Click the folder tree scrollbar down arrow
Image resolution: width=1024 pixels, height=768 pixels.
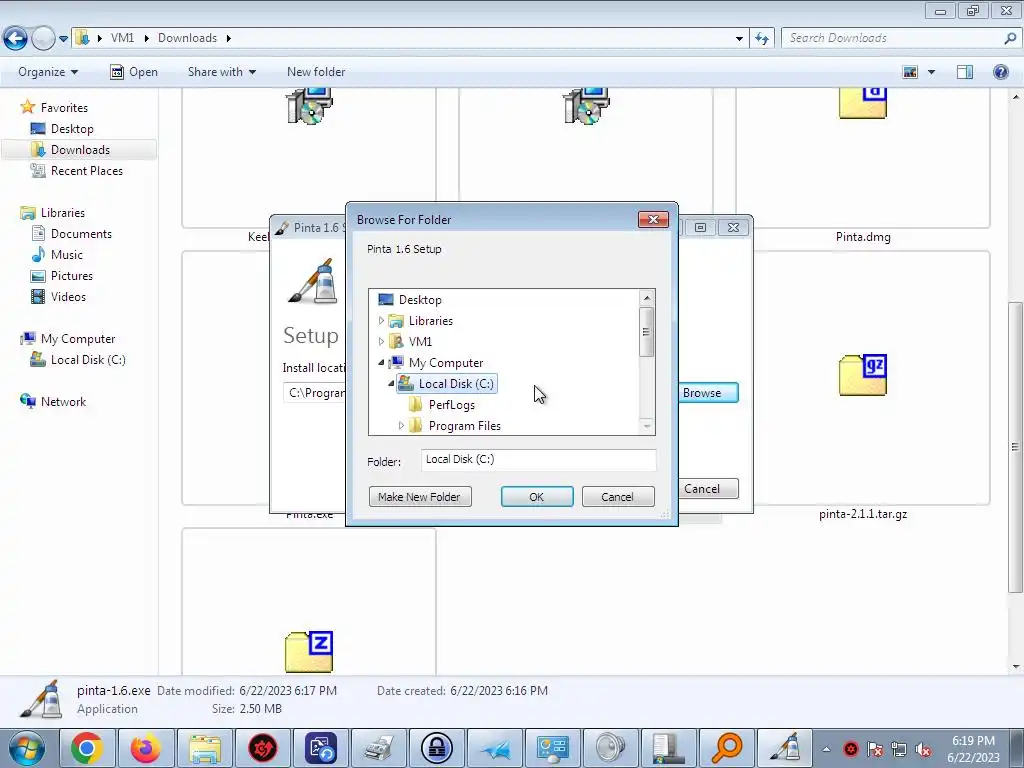(647, 426)
